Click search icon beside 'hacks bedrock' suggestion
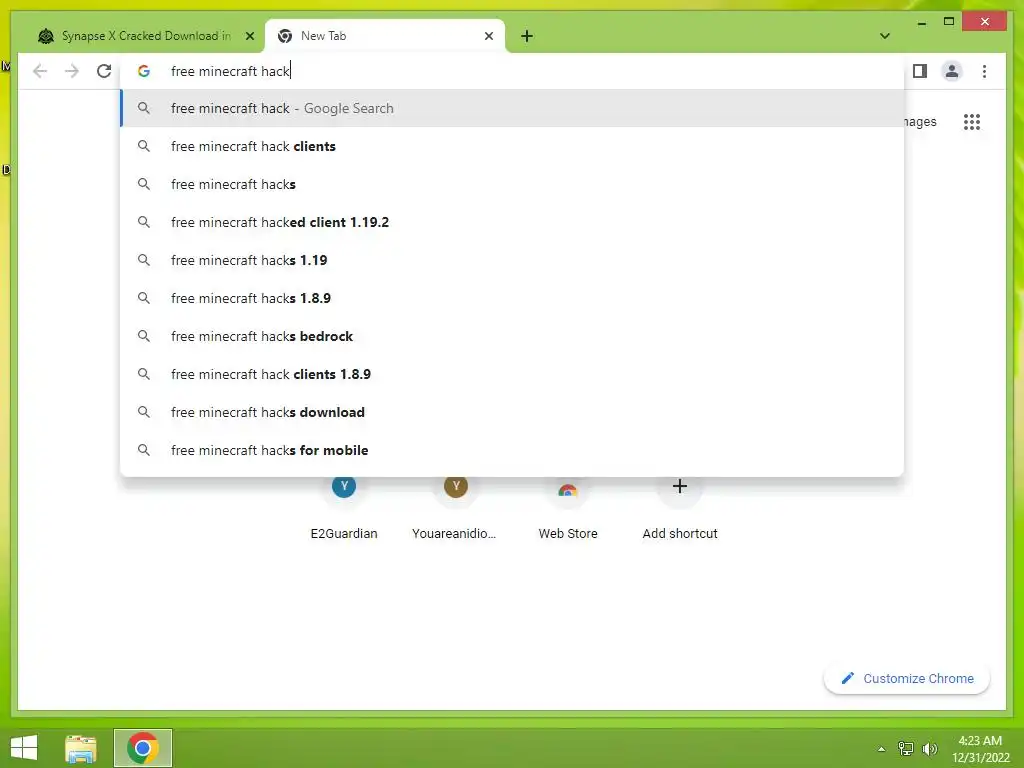The height and width of the screenshot is (768, 1024). tap(144, 336)
